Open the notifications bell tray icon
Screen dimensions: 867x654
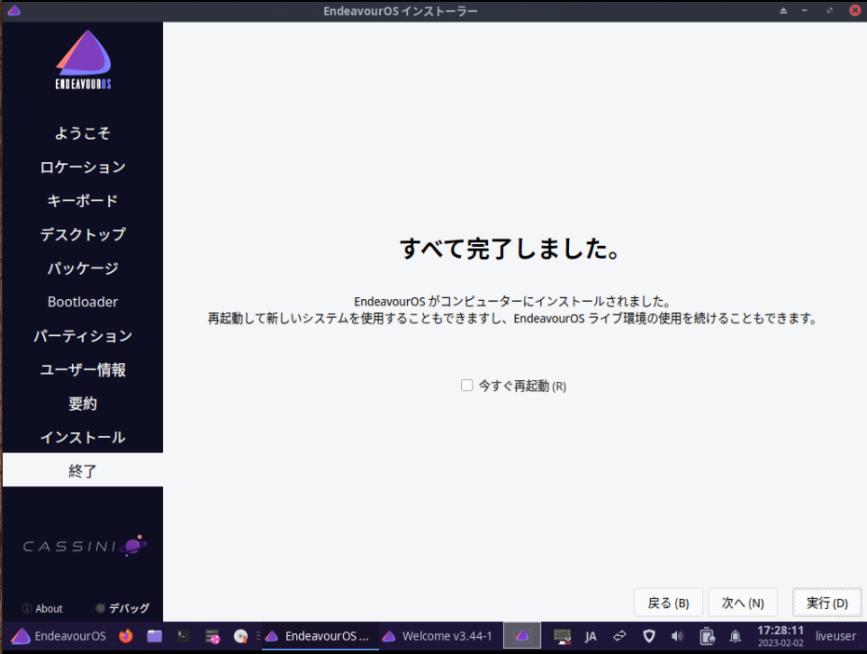coord(735,637)
